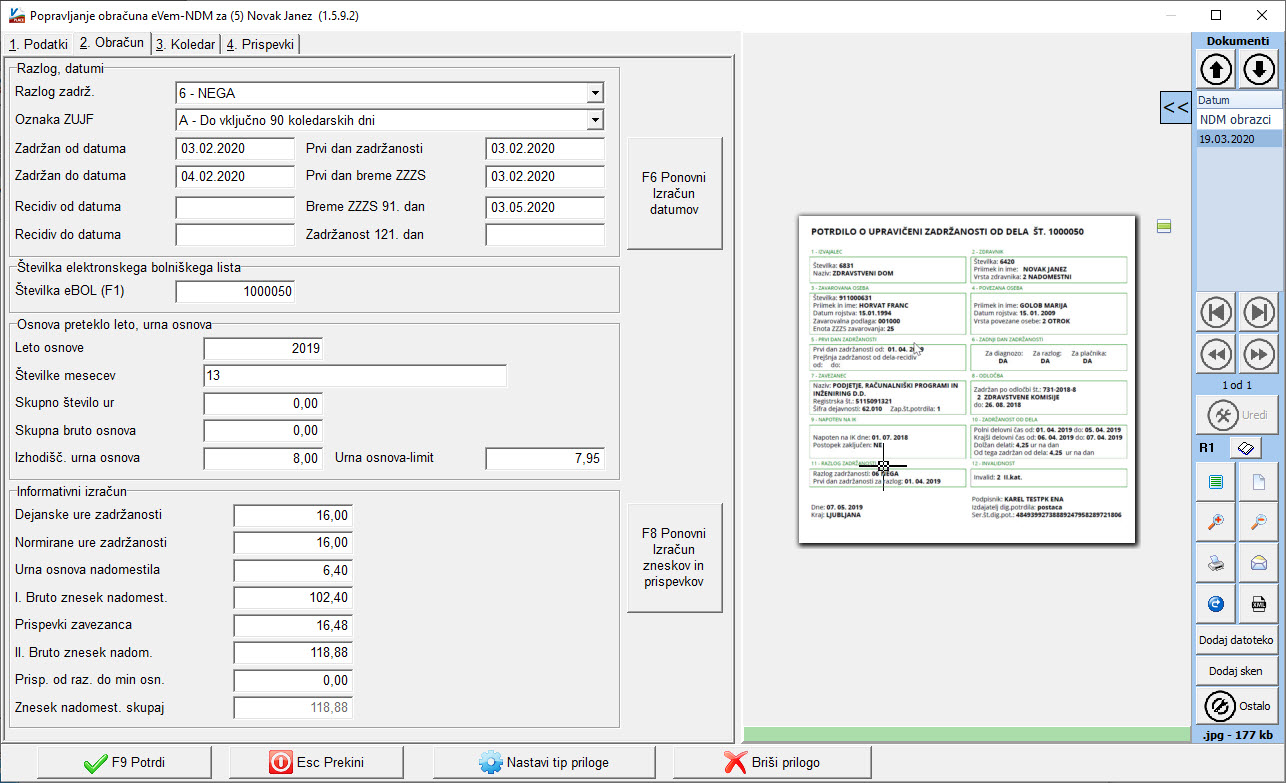Collapse documents panel with << button
The image size is (1286, 783).
1175,107
